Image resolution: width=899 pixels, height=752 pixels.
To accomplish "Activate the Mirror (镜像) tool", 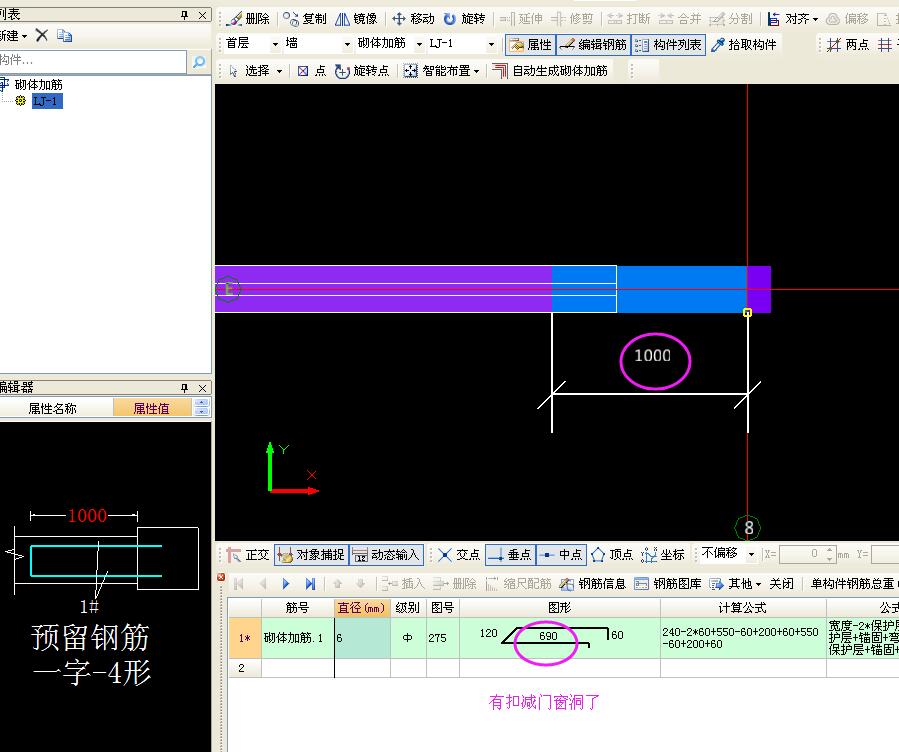I will coord(356,19).
